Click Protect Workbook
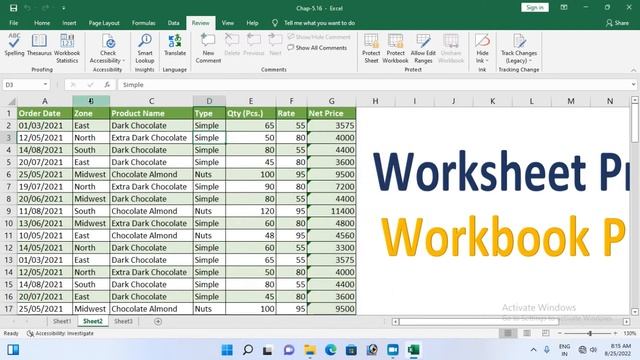The height and width of the screenshot is (360, 640). 395,49
